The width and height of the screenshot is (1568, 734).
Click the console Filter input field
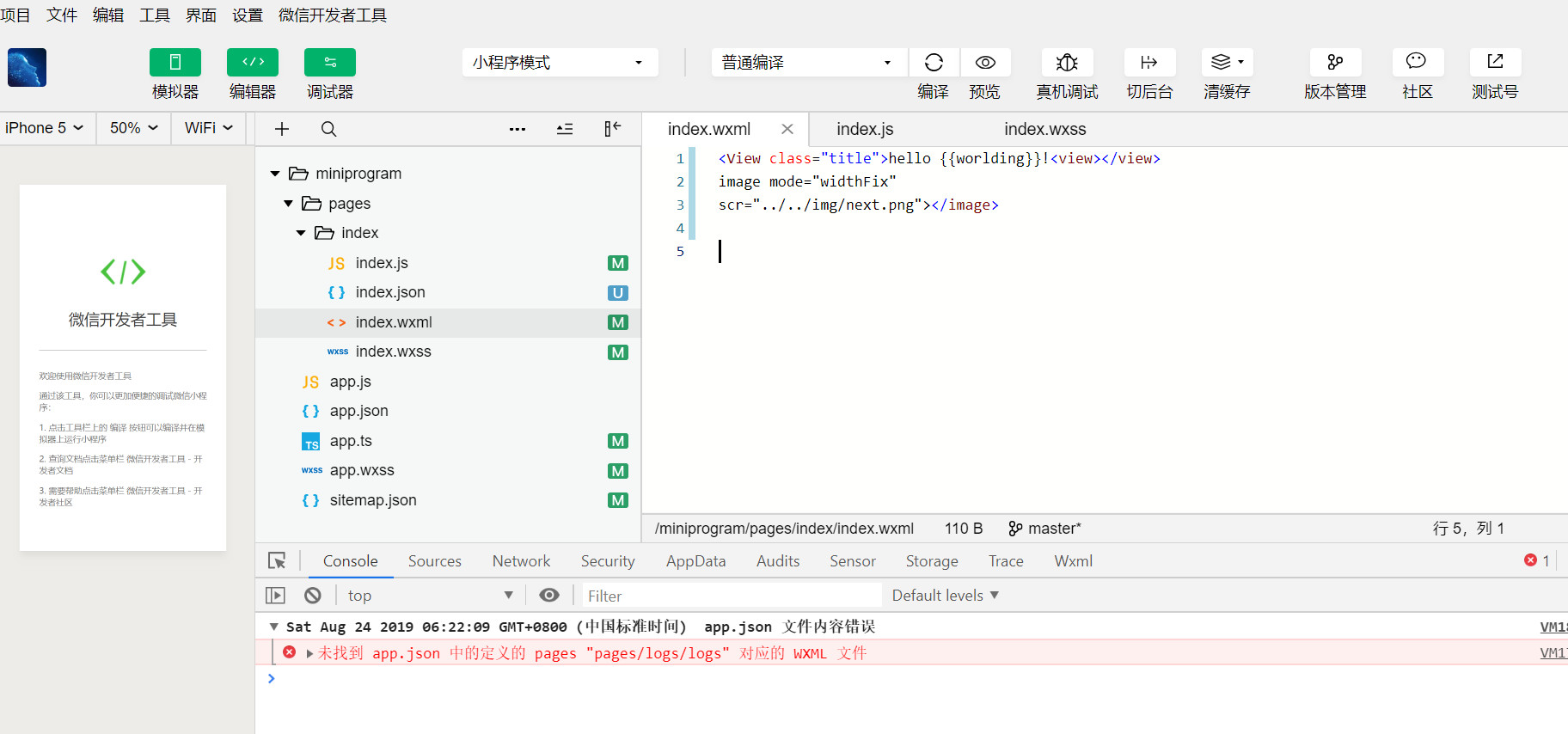click(x=732, y=596)
